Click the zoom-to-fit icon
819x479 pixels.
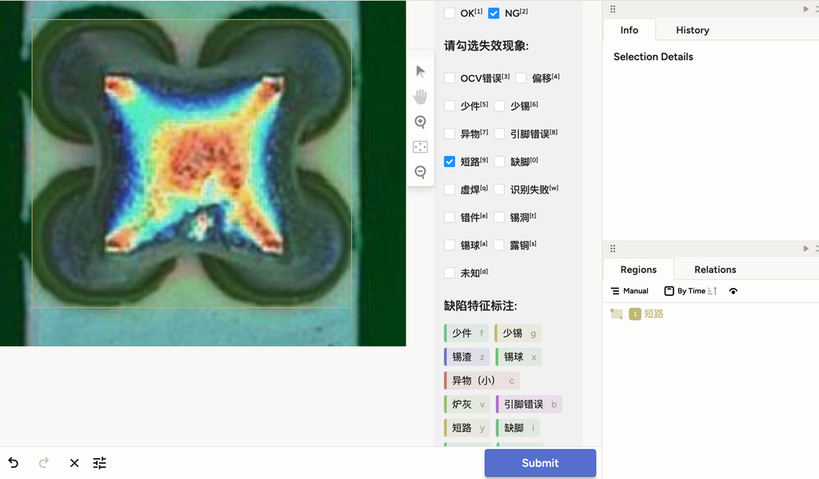click(420, 147)
